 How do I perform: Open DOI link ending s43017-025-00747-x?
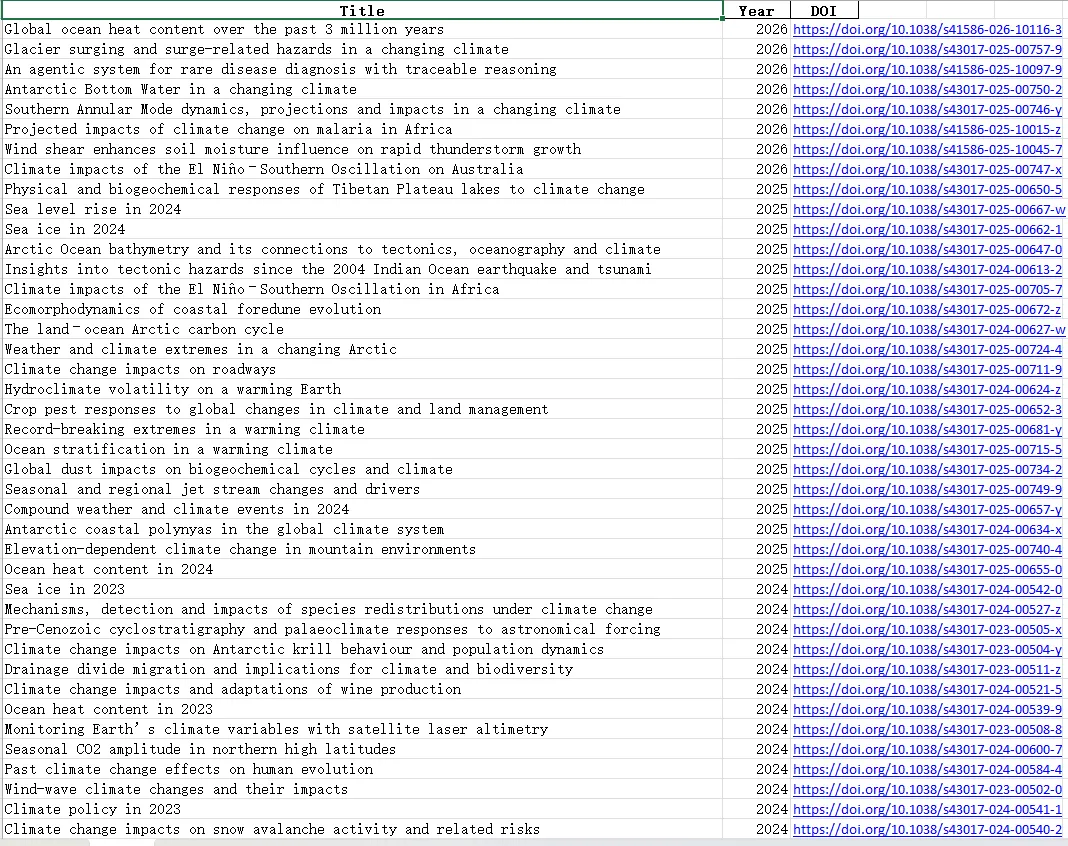pos(927,170)
